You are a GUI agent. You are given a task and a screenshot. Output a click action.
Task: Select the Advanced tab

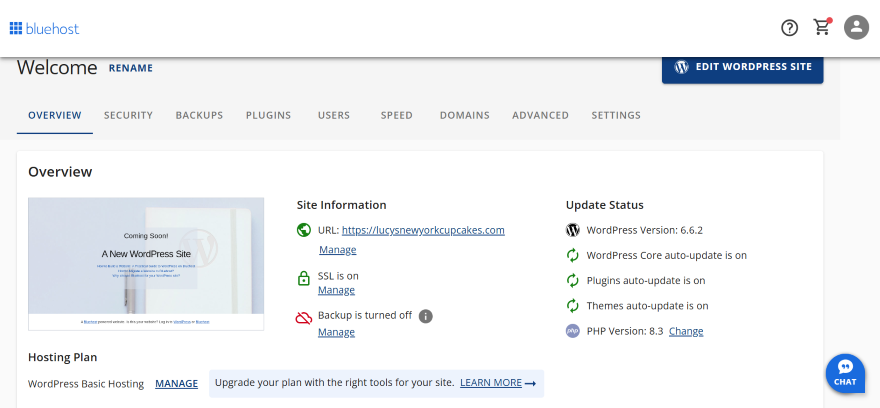coord(540,116)
